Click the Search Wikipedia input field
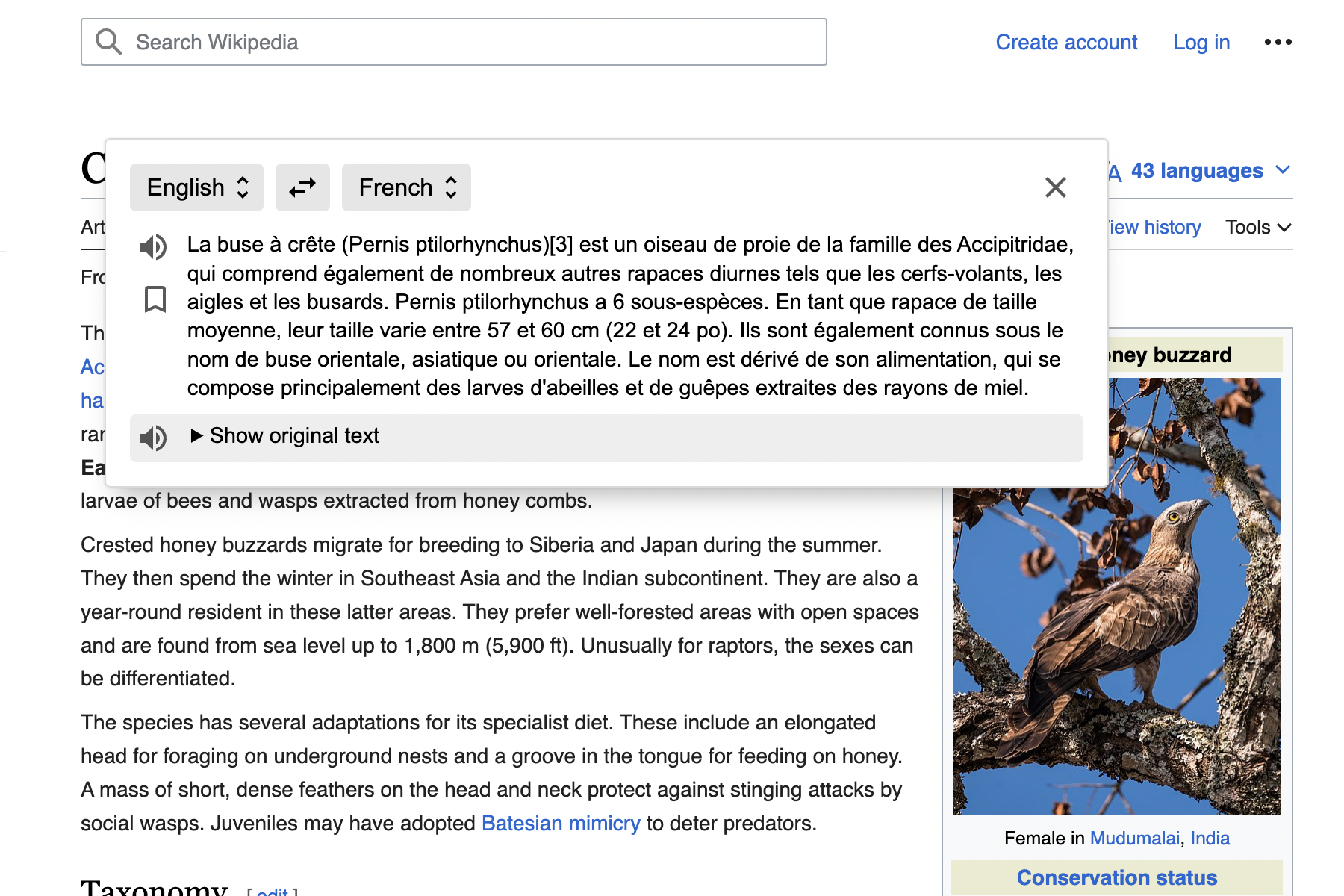 click(448, 41)
